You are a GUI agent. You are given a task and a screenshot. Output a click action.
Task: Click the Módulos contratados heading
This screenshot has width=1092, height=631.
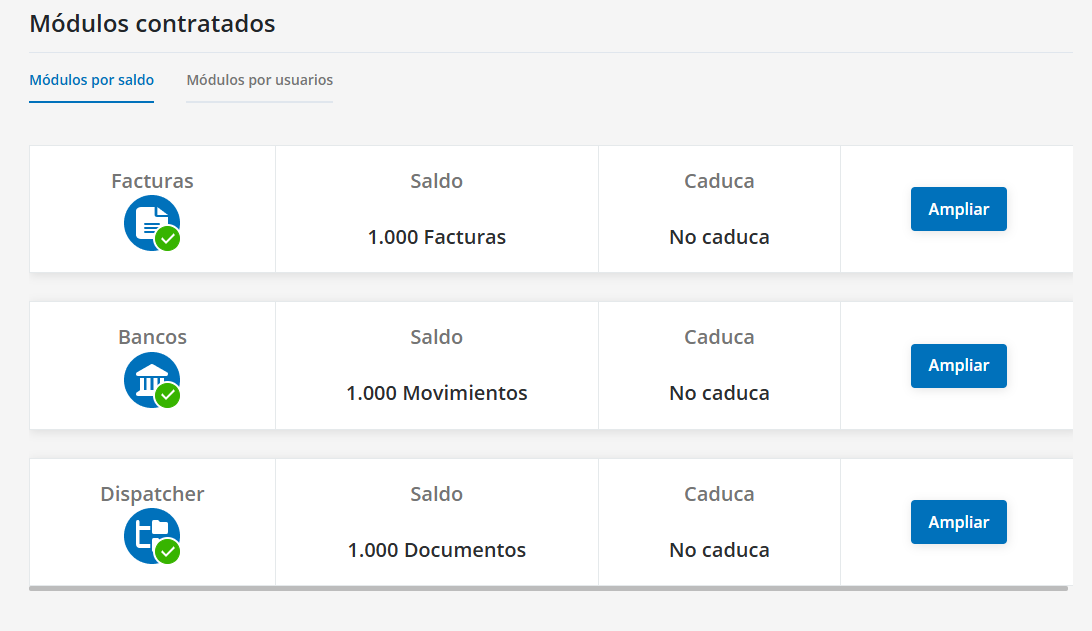tap(153, 24)
